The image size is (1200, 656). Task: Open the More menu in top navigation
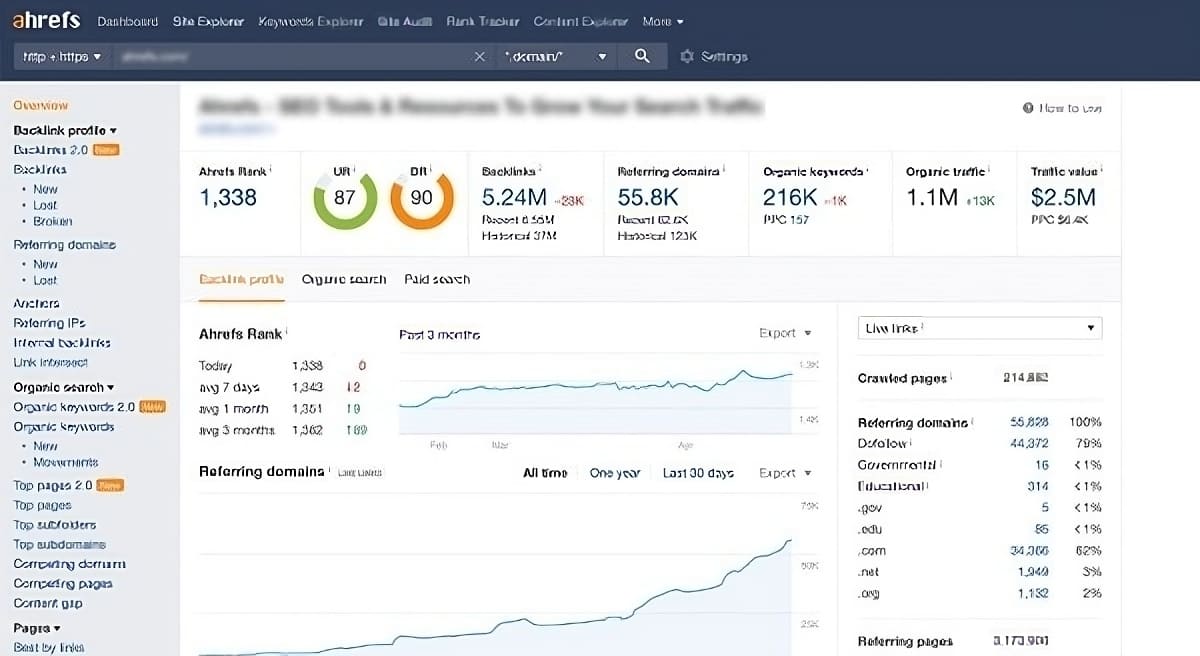pyautogui.click(x=663, y=21)
